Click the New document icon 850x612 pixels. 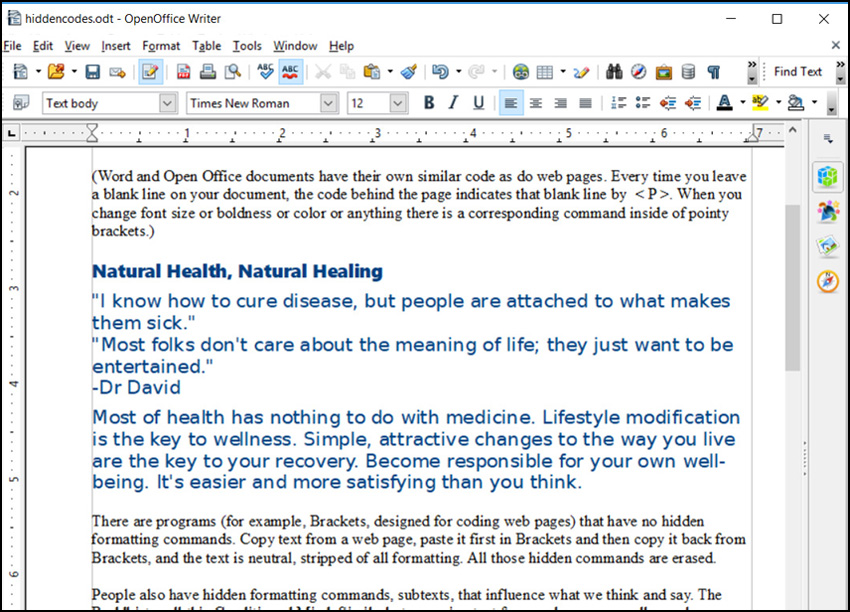click(21, 72)
